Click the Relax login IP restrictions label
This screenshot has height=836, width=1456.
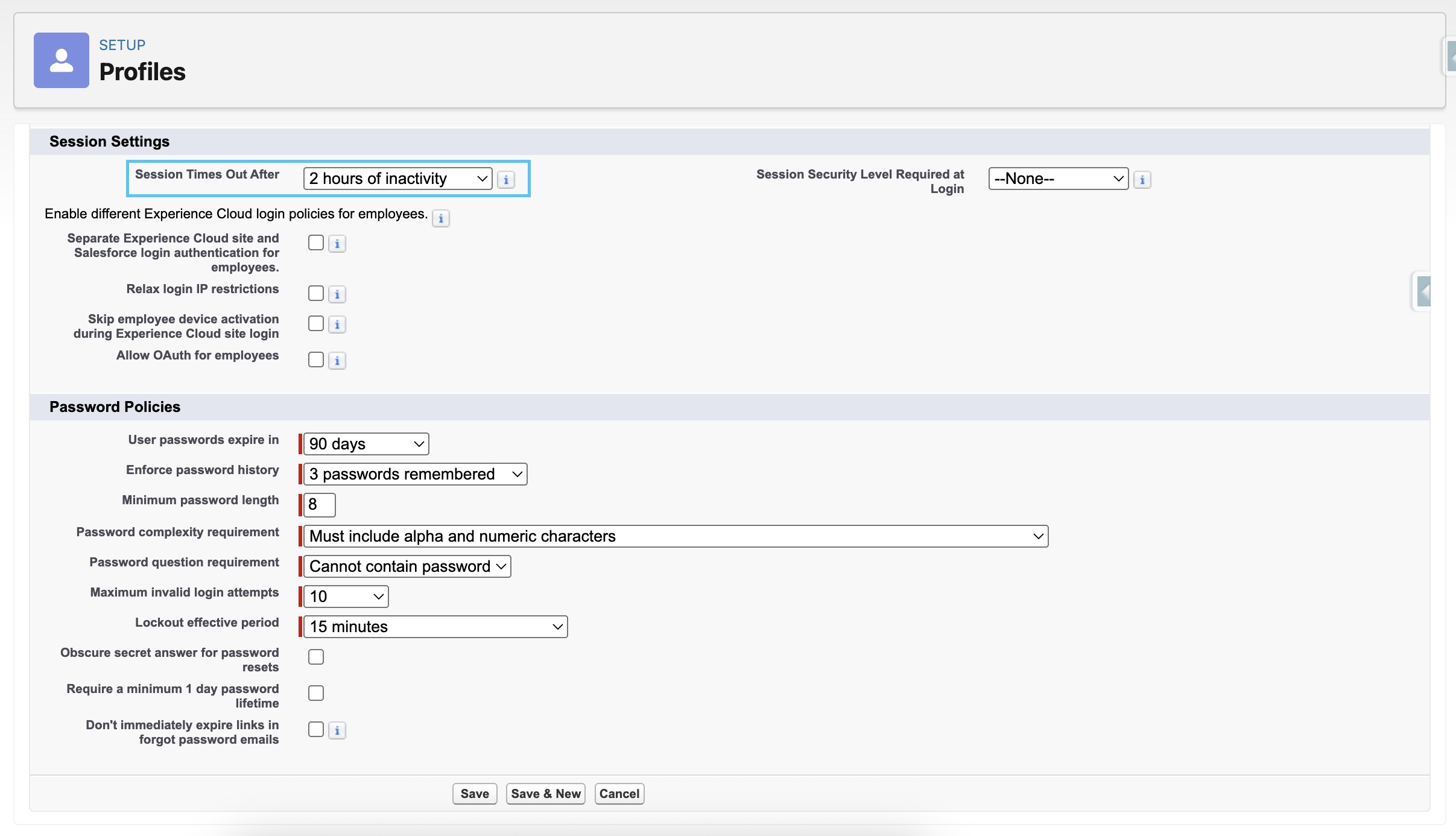click(203, 289)
